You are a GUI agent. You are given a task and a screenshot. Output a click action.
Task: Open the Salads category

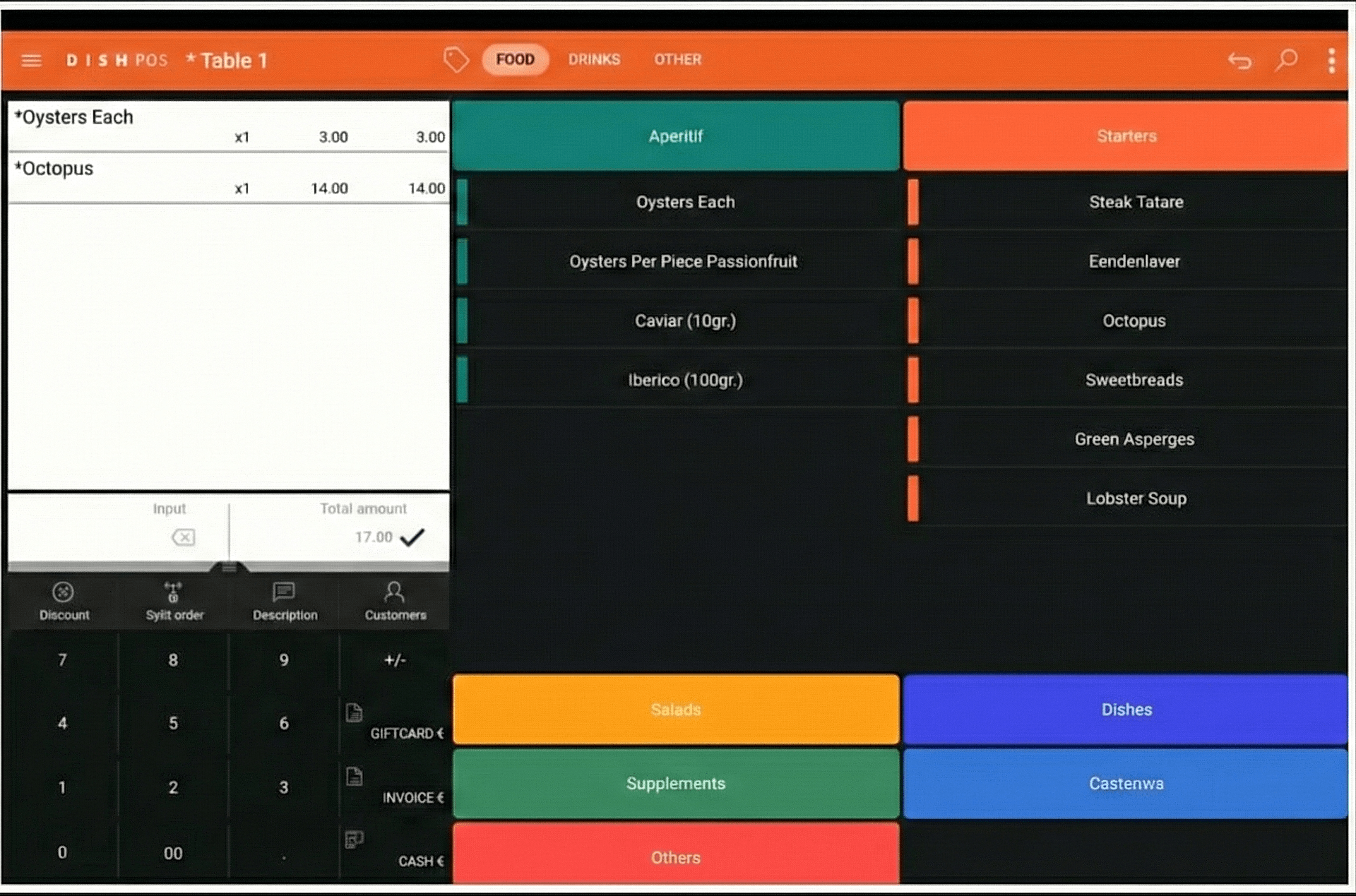(x=676, y=710)
